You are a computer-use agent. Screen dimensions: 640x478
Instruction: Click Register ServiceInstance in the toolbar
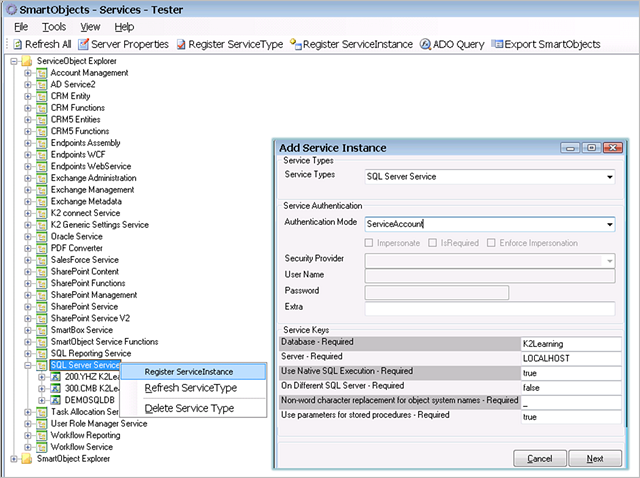[x=351, y=44]
